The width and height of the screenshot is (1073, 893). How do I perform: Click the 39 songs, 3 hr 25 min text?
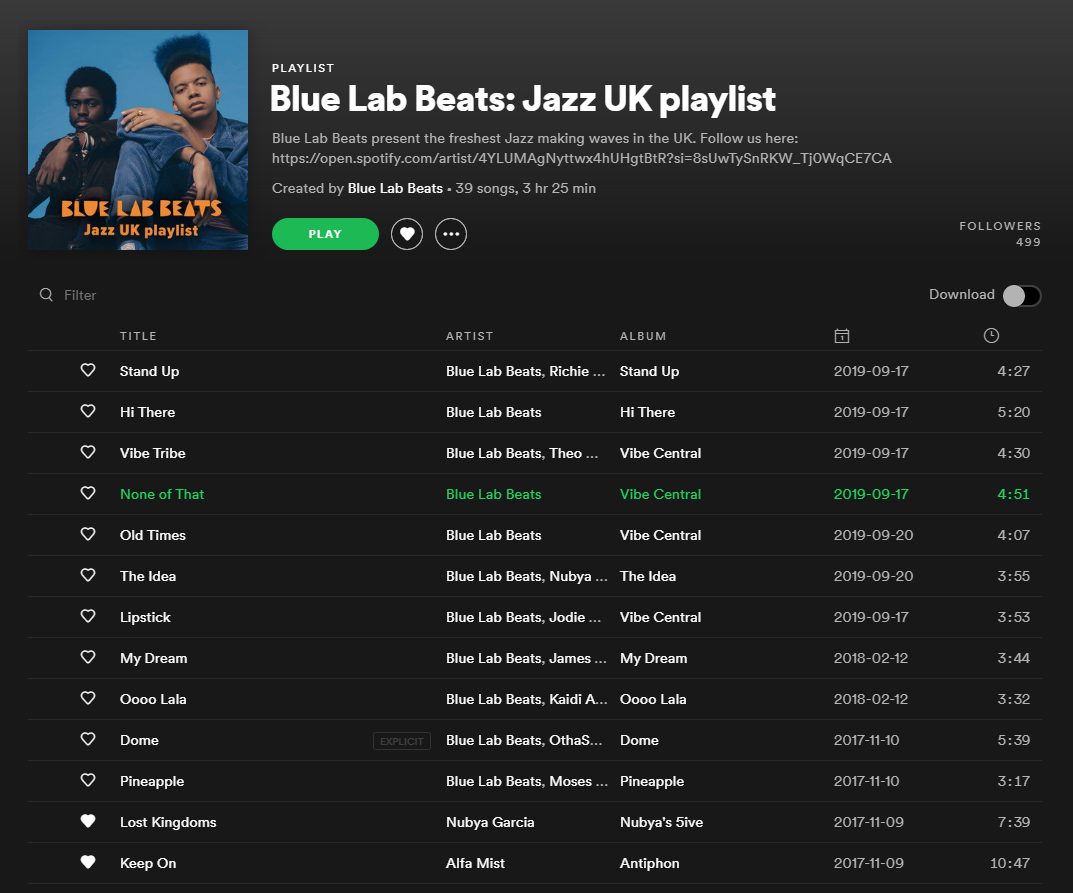[526, 188]
